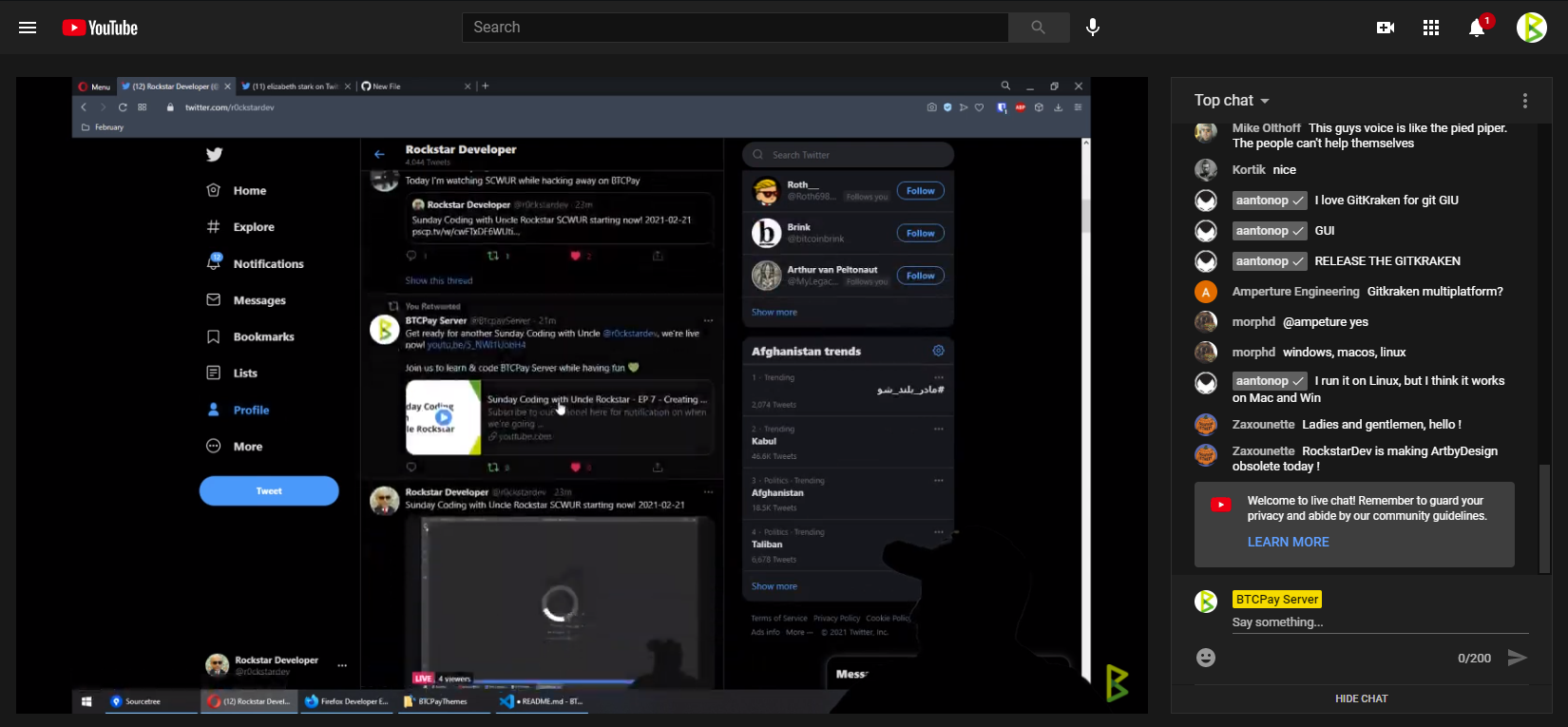Retweet icon on BTCPay Server tweet
The image size is (1568, 727).
pyautogui.click(x=493, y=468)
